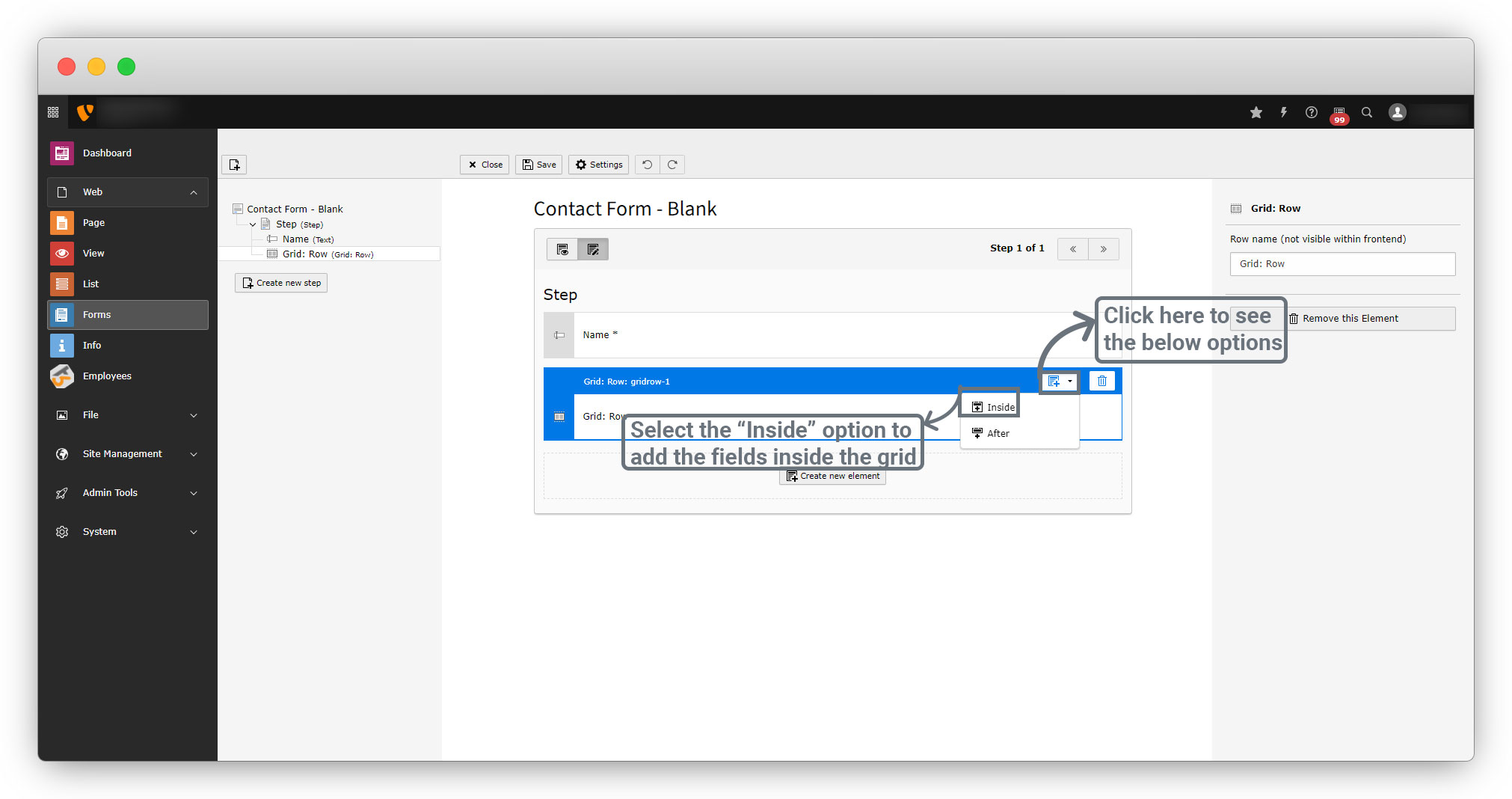The image size is (1512, 799).
Task: Click the Save button
Action: pos(539,165)
